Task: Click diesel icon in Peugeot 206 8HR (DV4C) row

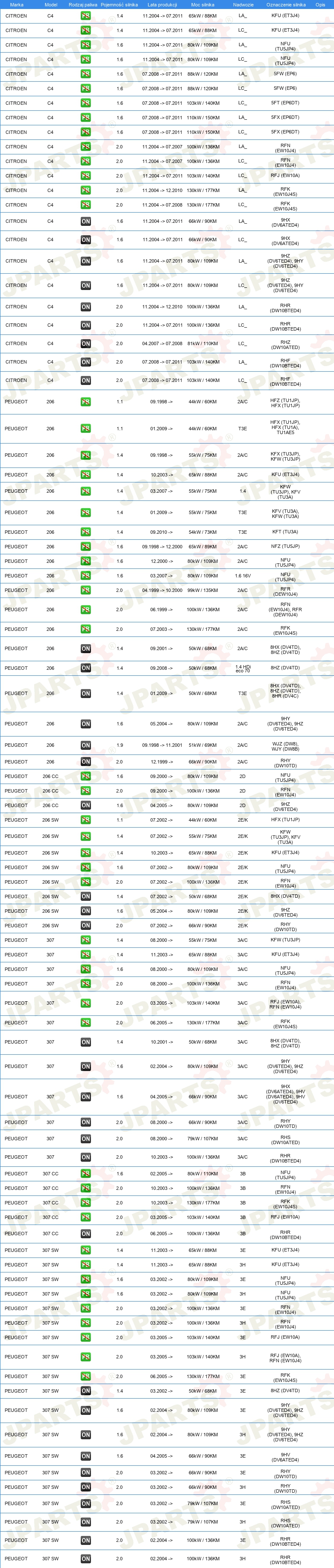Action: tap(86, 694)
